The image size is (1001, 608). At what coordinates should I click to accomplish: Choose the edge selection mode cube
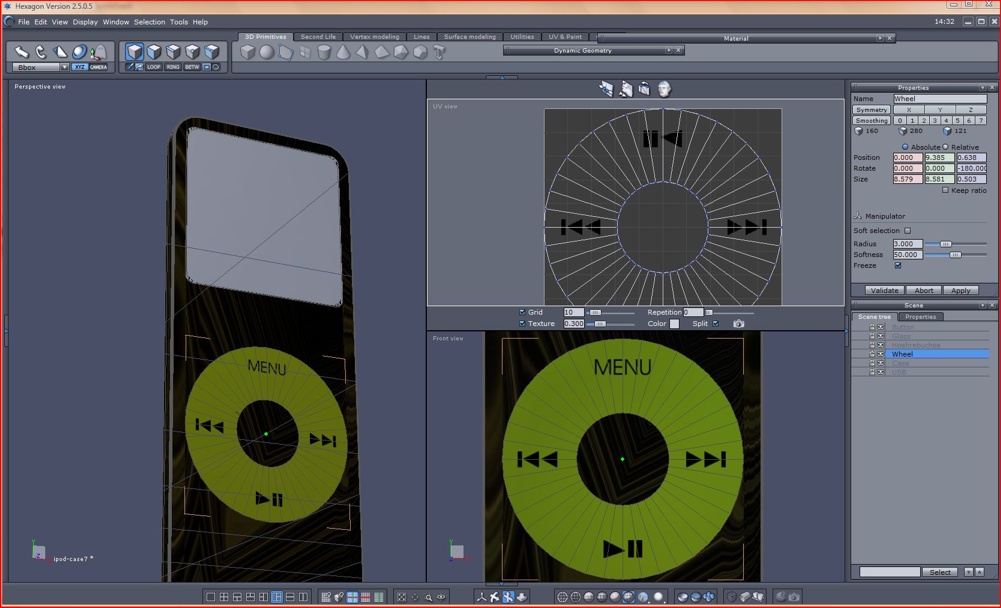(x=173, y=52)
